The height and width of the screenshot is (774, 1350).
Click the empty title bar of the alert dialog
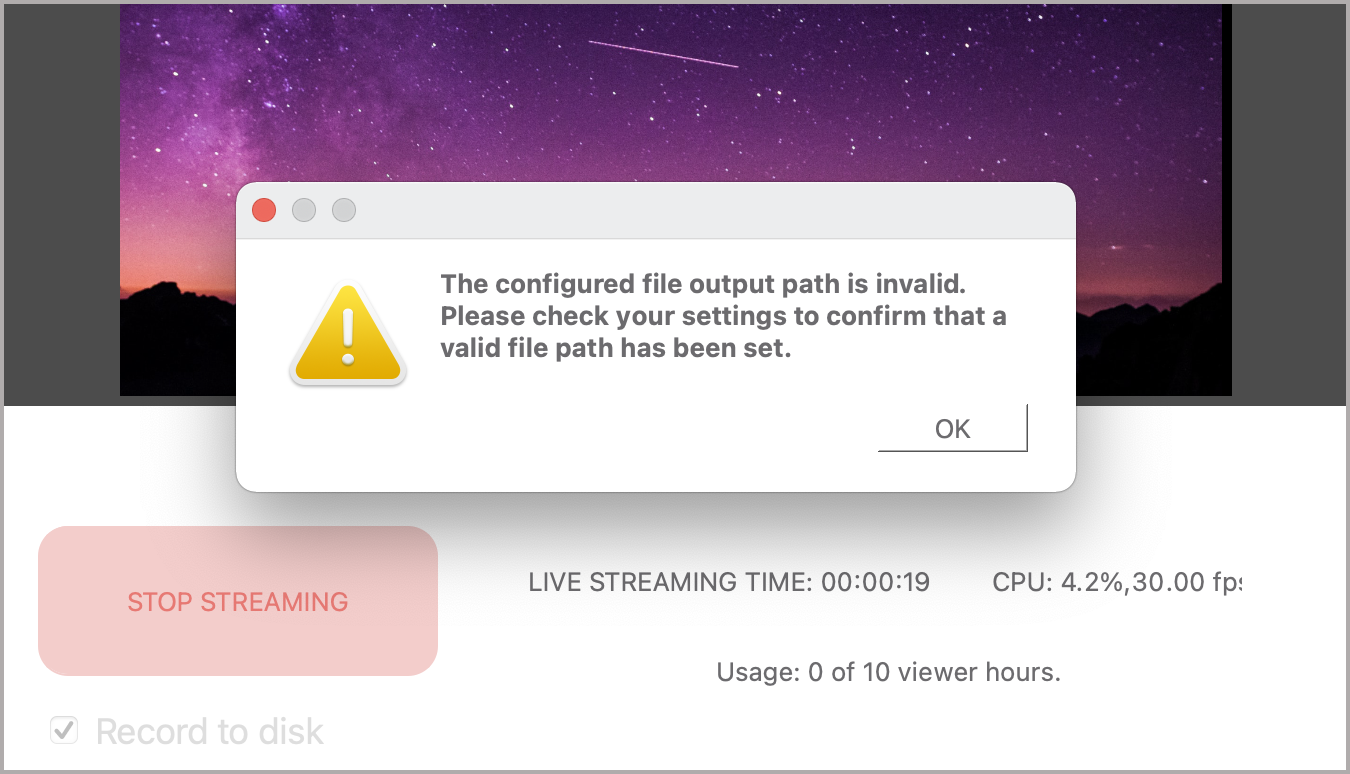700,210
